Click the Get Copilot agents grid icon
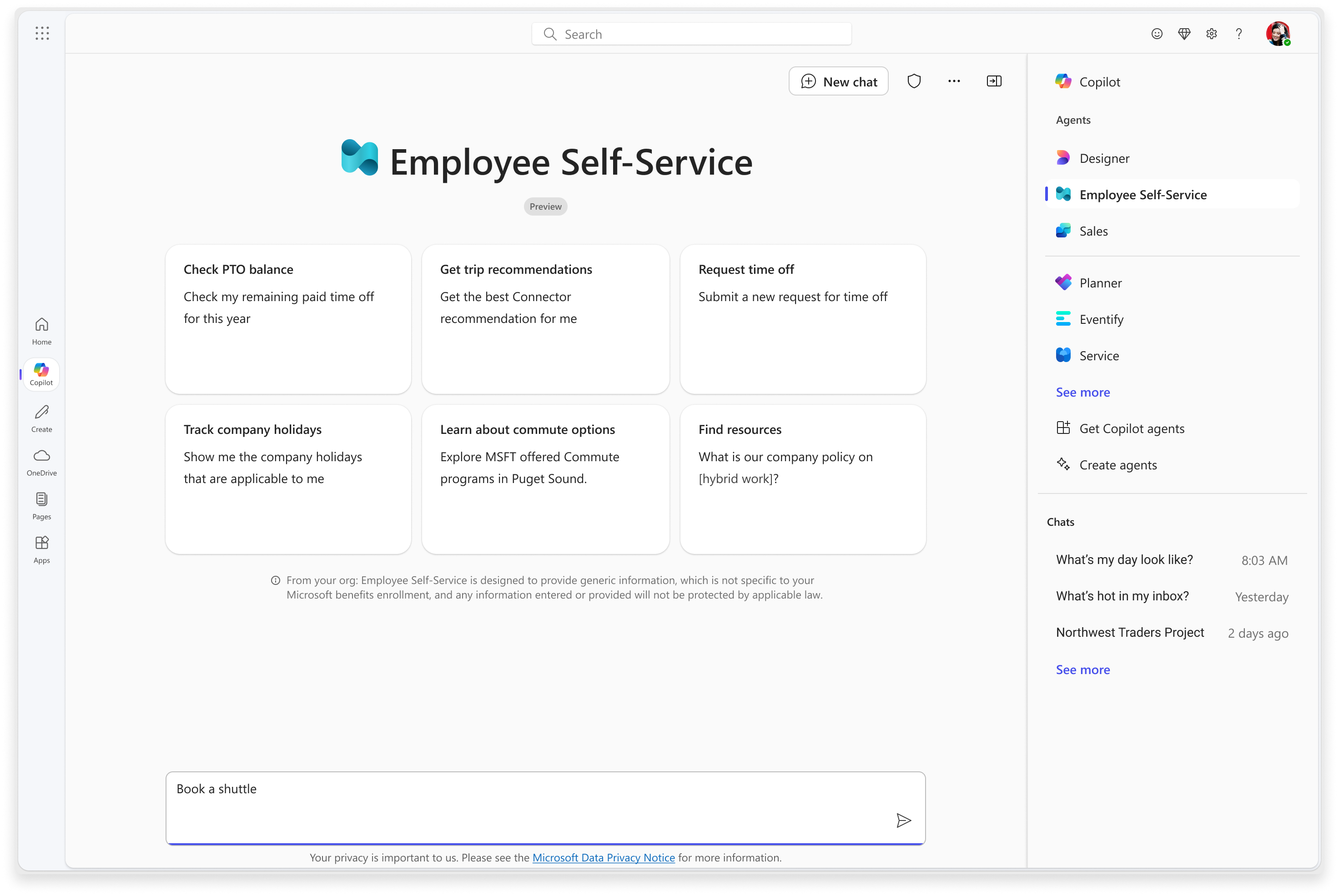 click(x=1063, y=428)
